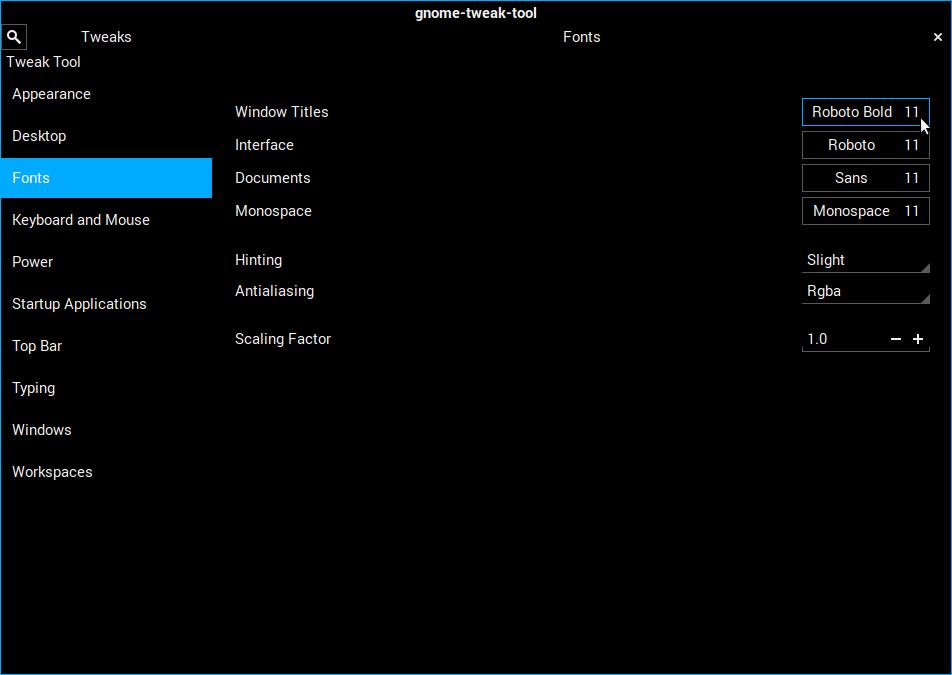952x675 pixels.
Task: Switch to the Typing section
Action: [x=34, y=388]
